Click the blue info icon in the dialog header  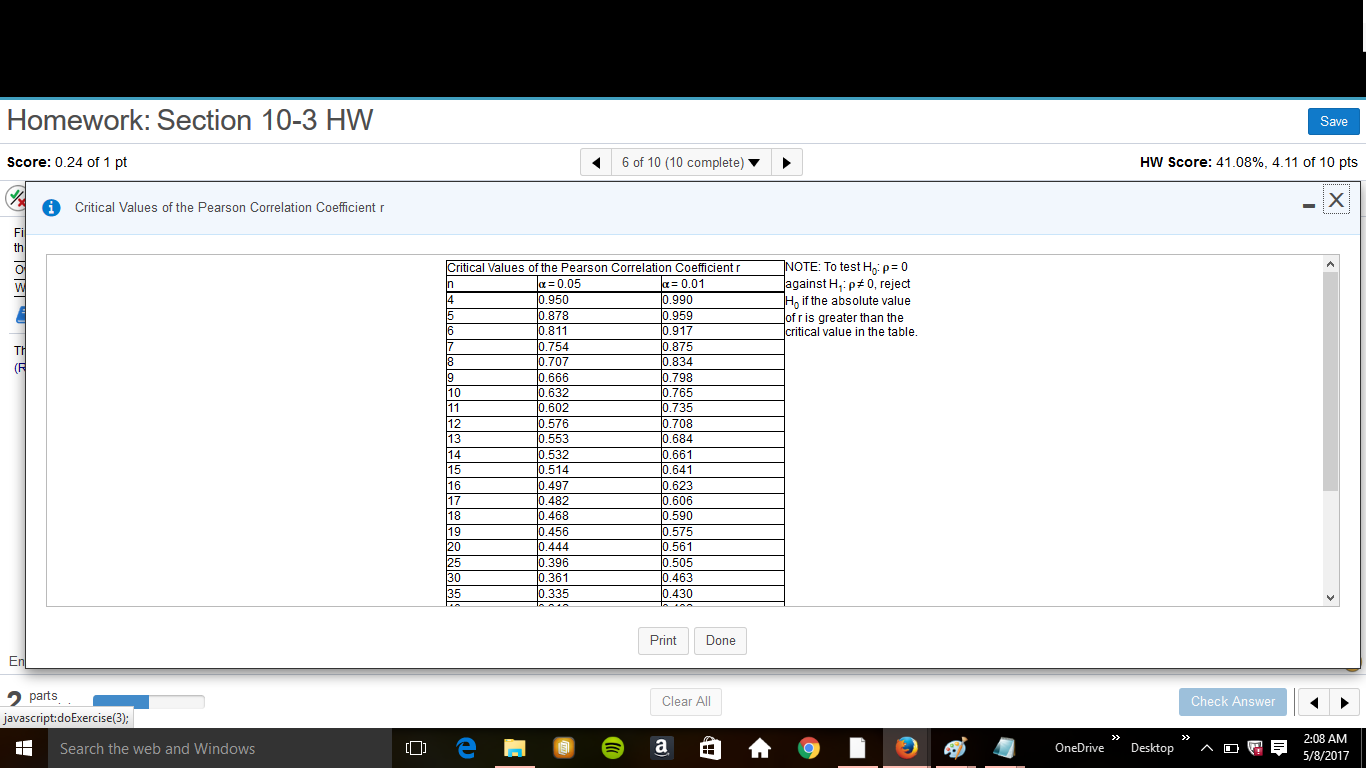(x=51, y=208)
